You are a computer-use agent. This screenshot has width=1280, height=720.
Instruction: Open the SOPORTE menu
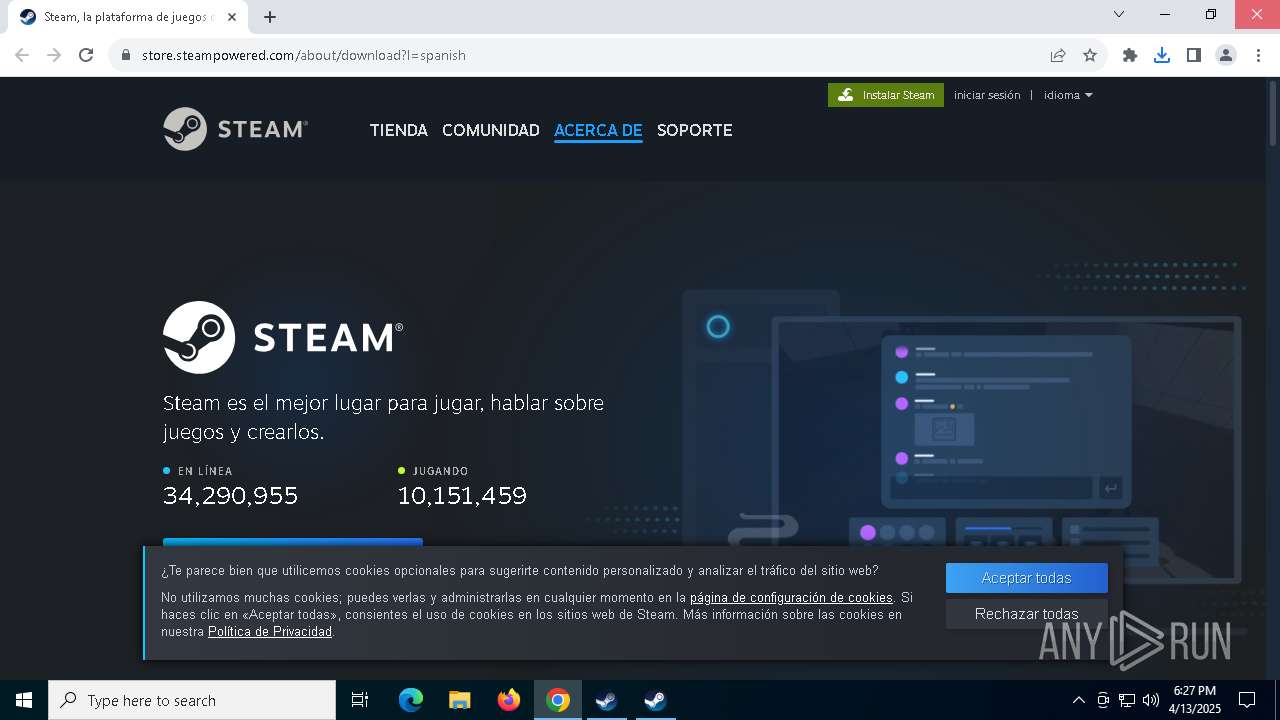pyautogui.click(x=695, y=130)
